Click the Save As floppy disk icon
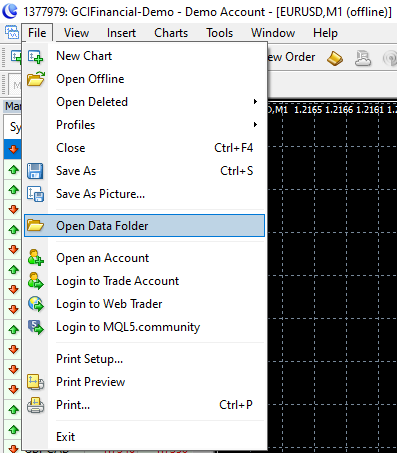Image resolution: width=397 pixels, height=453 pixels. [35, 171]
